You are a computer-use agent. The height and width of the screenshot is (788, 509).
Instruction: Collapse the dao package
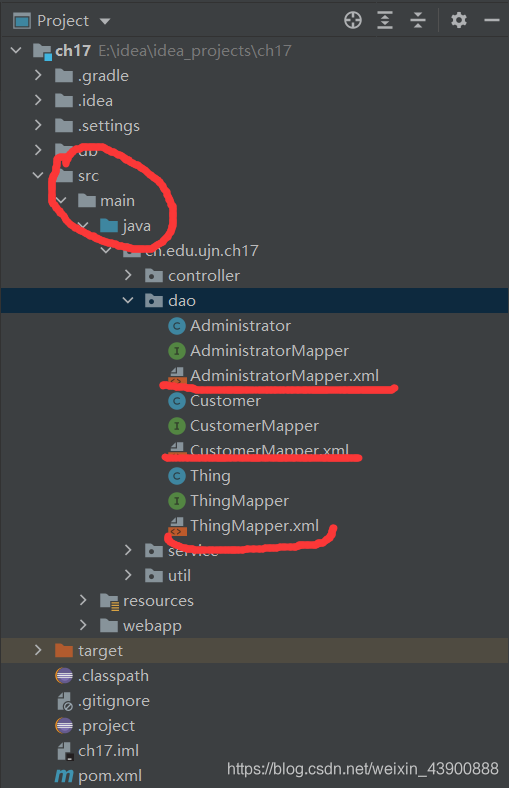[128, 301]
